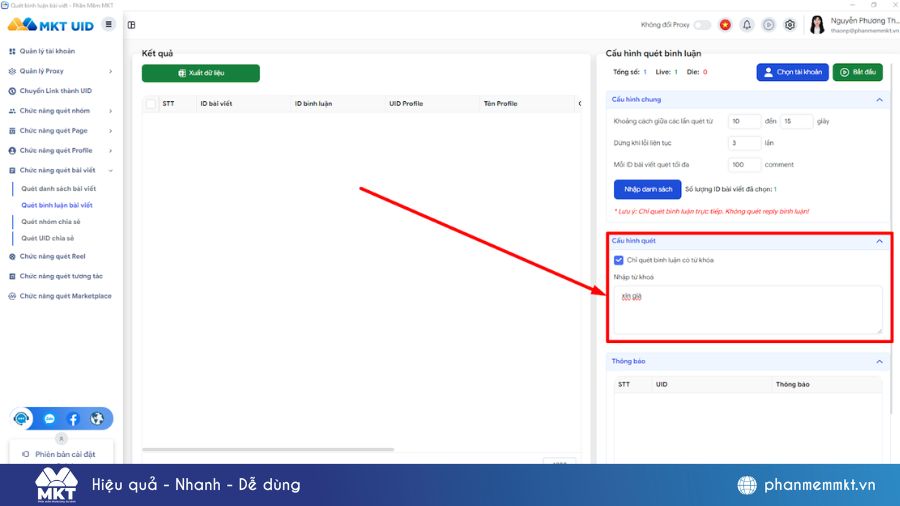Click the horizontal scrollbar under results table
This screenshot has width=900, height=506.
pos(268,449)
